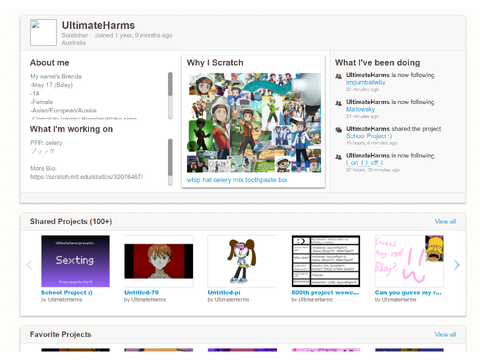View all Shared Projects
This screenshot has width=480, height=360.
[x=445, y=222]
